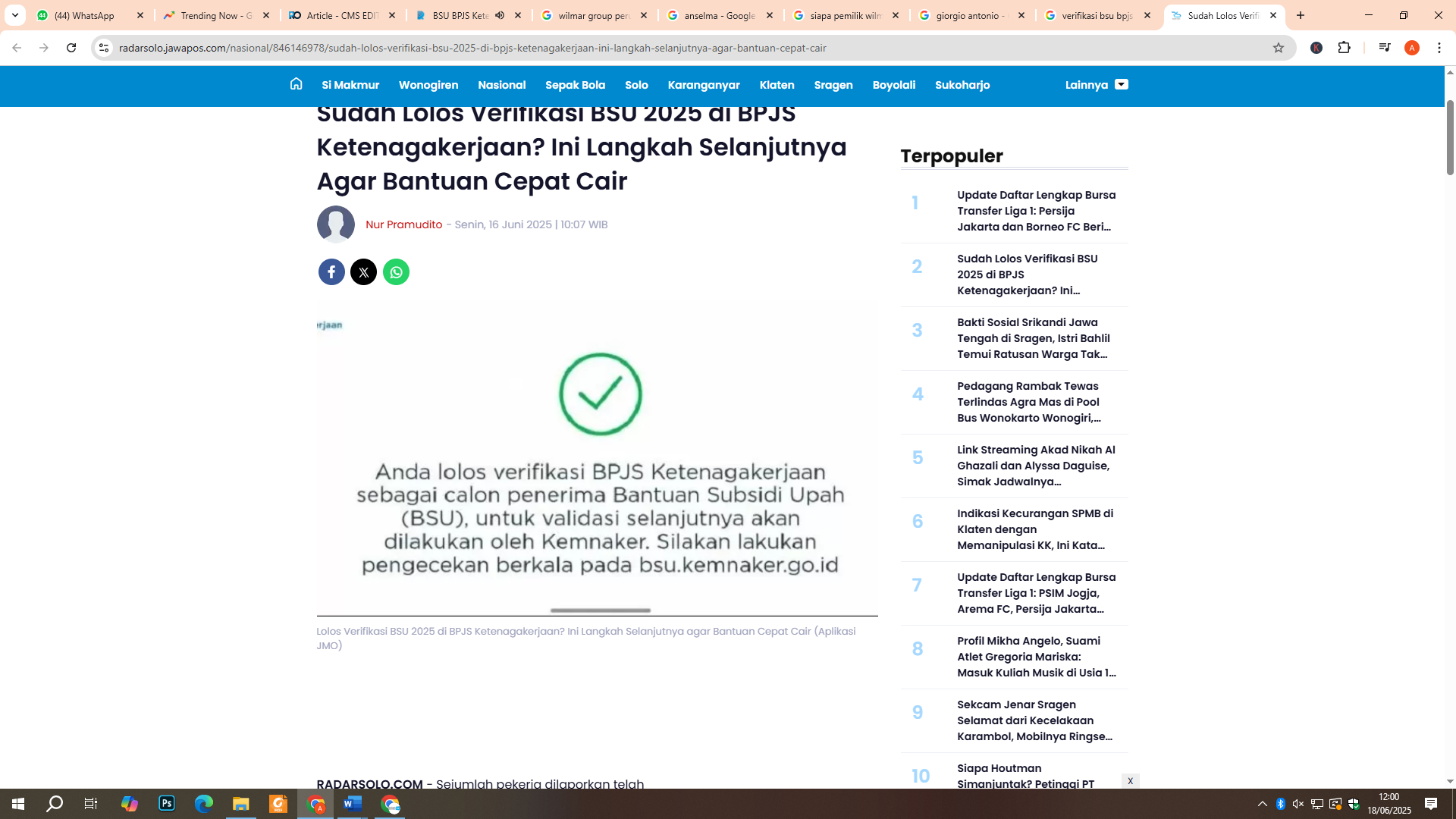Open PSIM Jogja transfer update article
1456x819 pixels.
[x=1036, y=593]
